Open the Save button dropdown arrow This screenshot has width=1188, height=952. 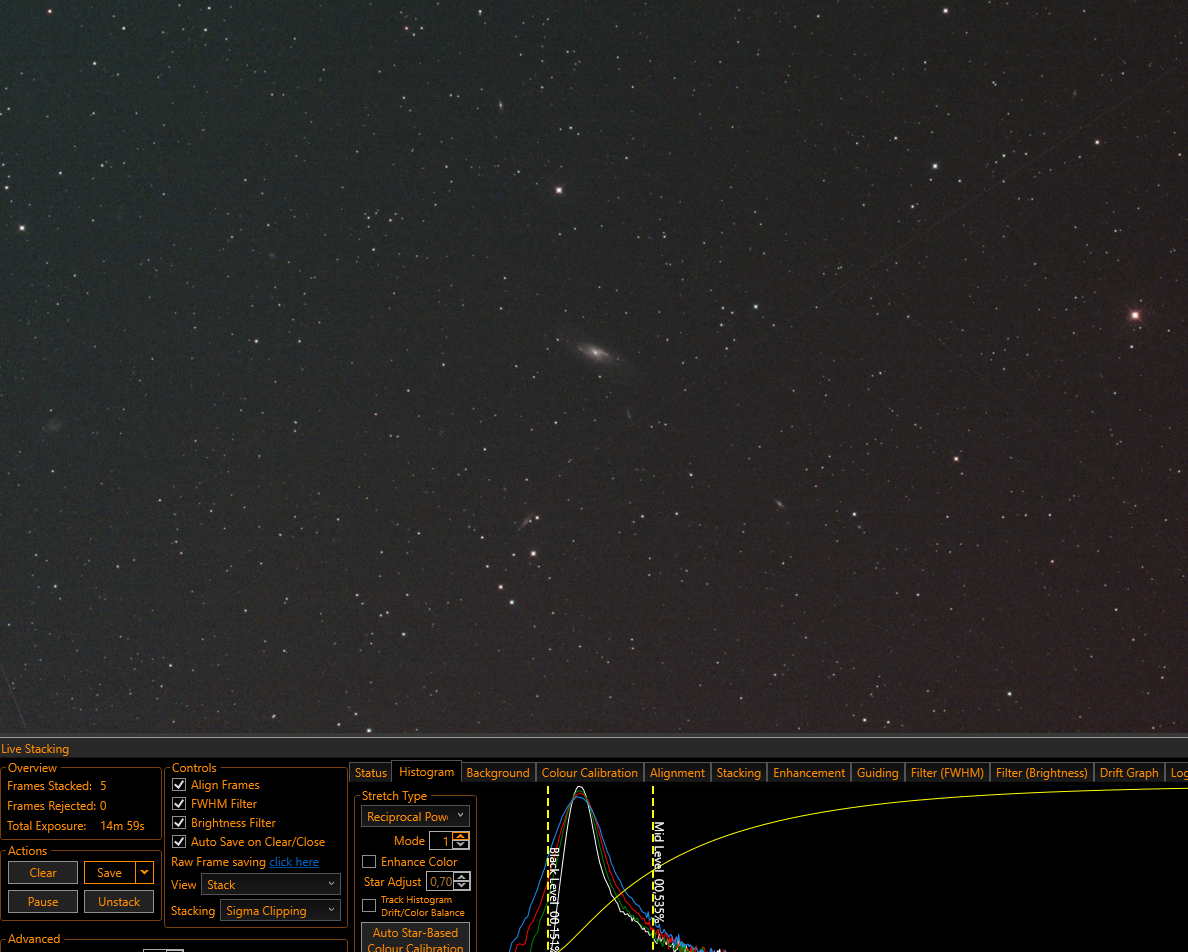click(x=145, y=872)
